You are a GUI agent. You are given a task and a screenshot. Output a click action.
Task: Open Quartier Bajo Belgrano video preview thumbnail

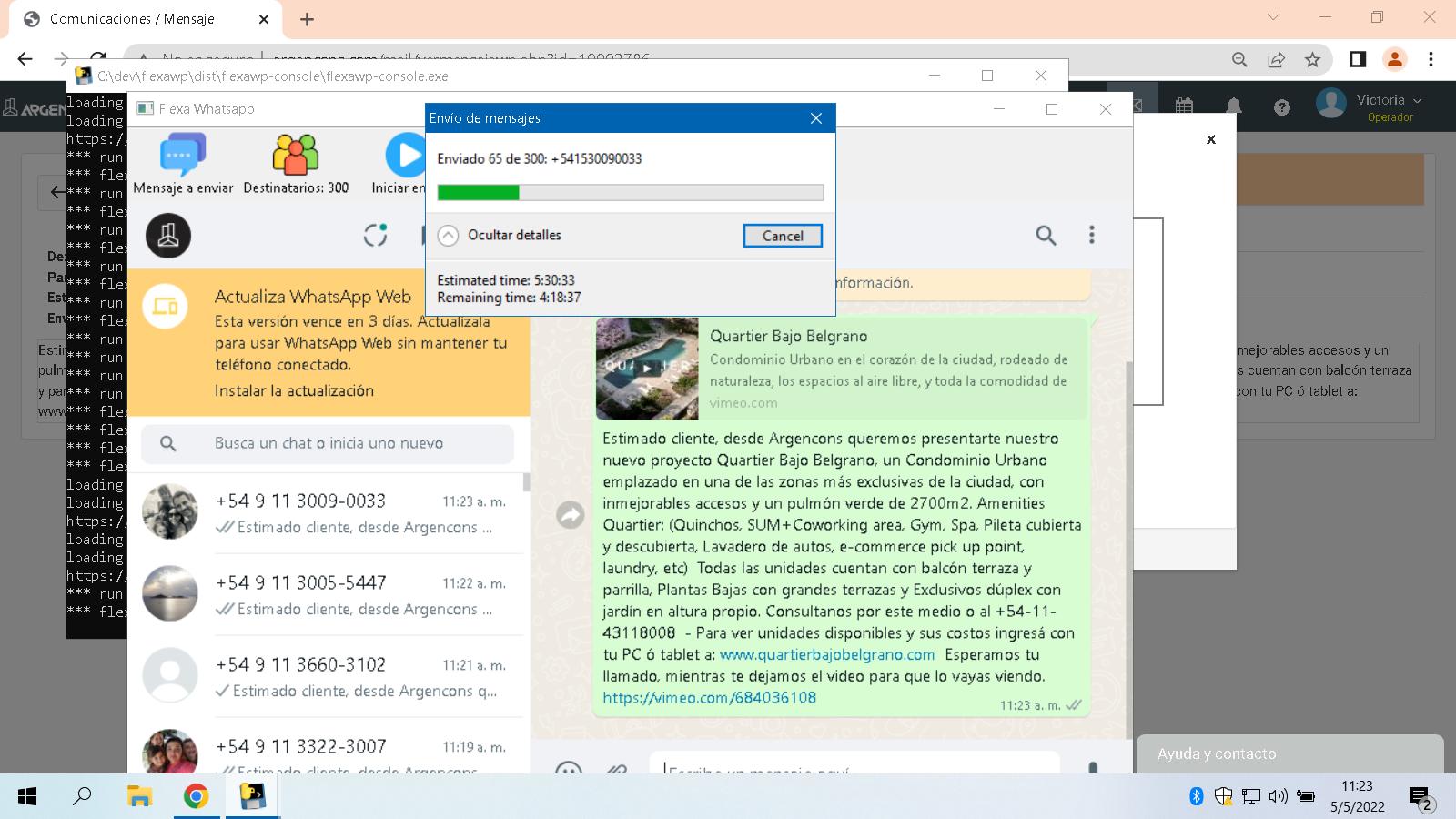(x=647, y=368)
